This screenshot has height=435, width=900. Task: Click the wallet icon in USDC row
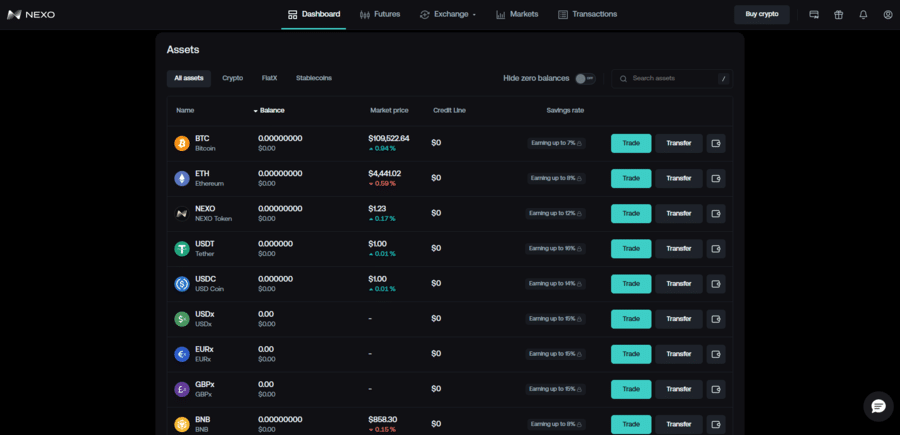(x=716, y=283)
